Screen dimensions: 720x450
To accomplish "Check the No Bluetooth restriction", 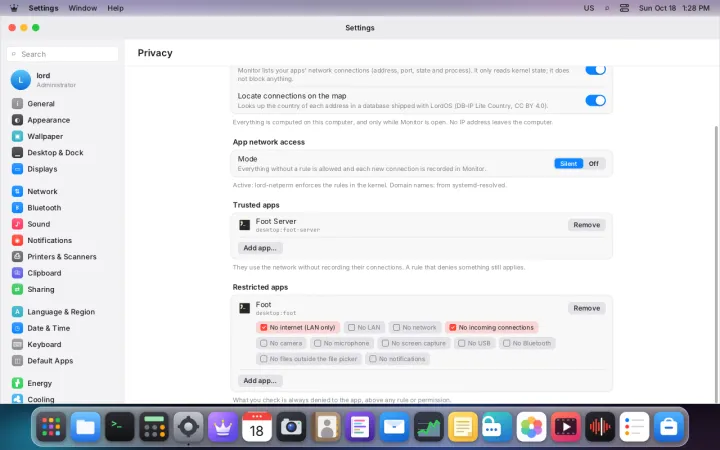I will pos(527,343).
